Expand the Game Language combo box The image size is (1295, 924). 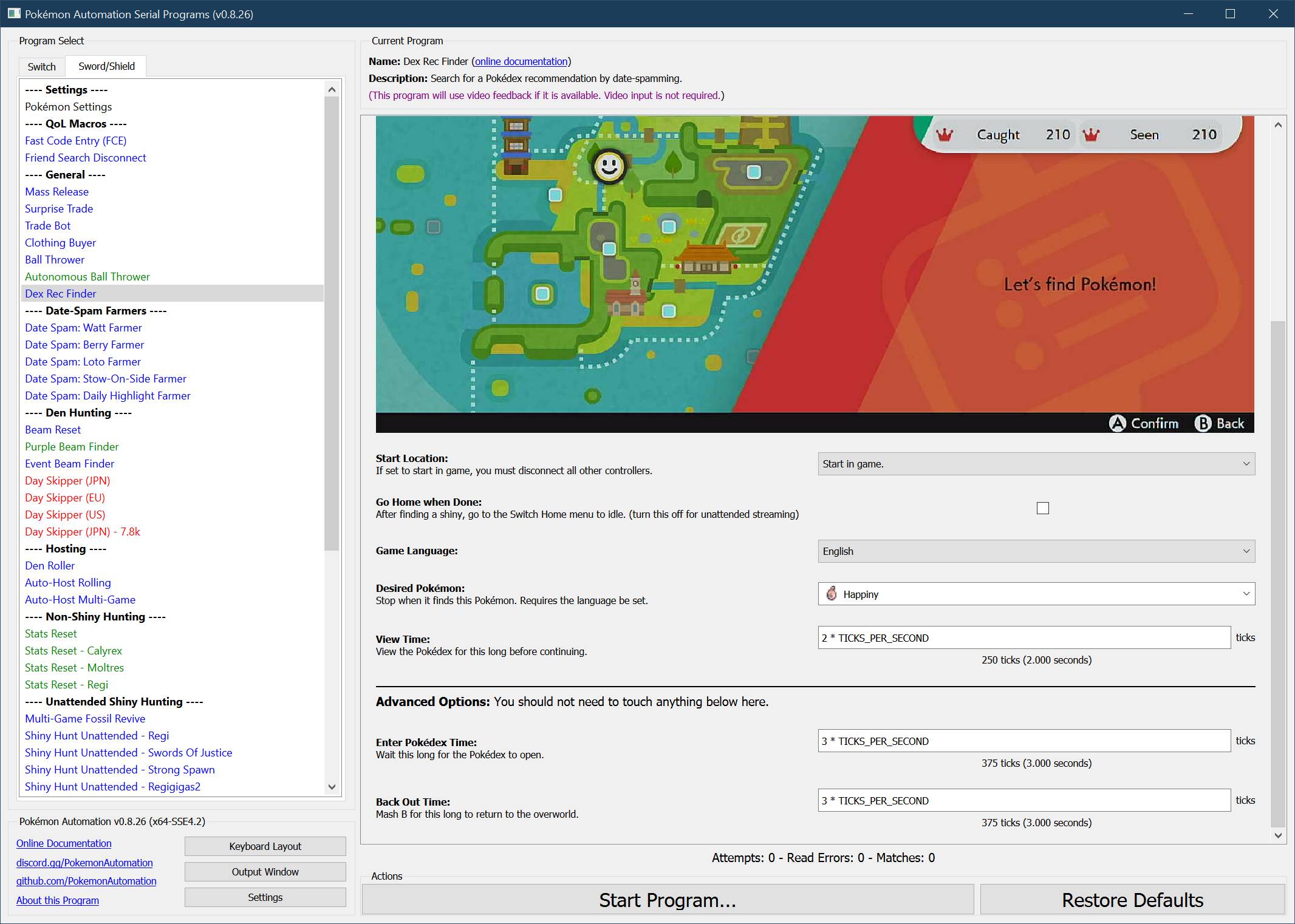pyautogui.click(x=1036, y=551)
